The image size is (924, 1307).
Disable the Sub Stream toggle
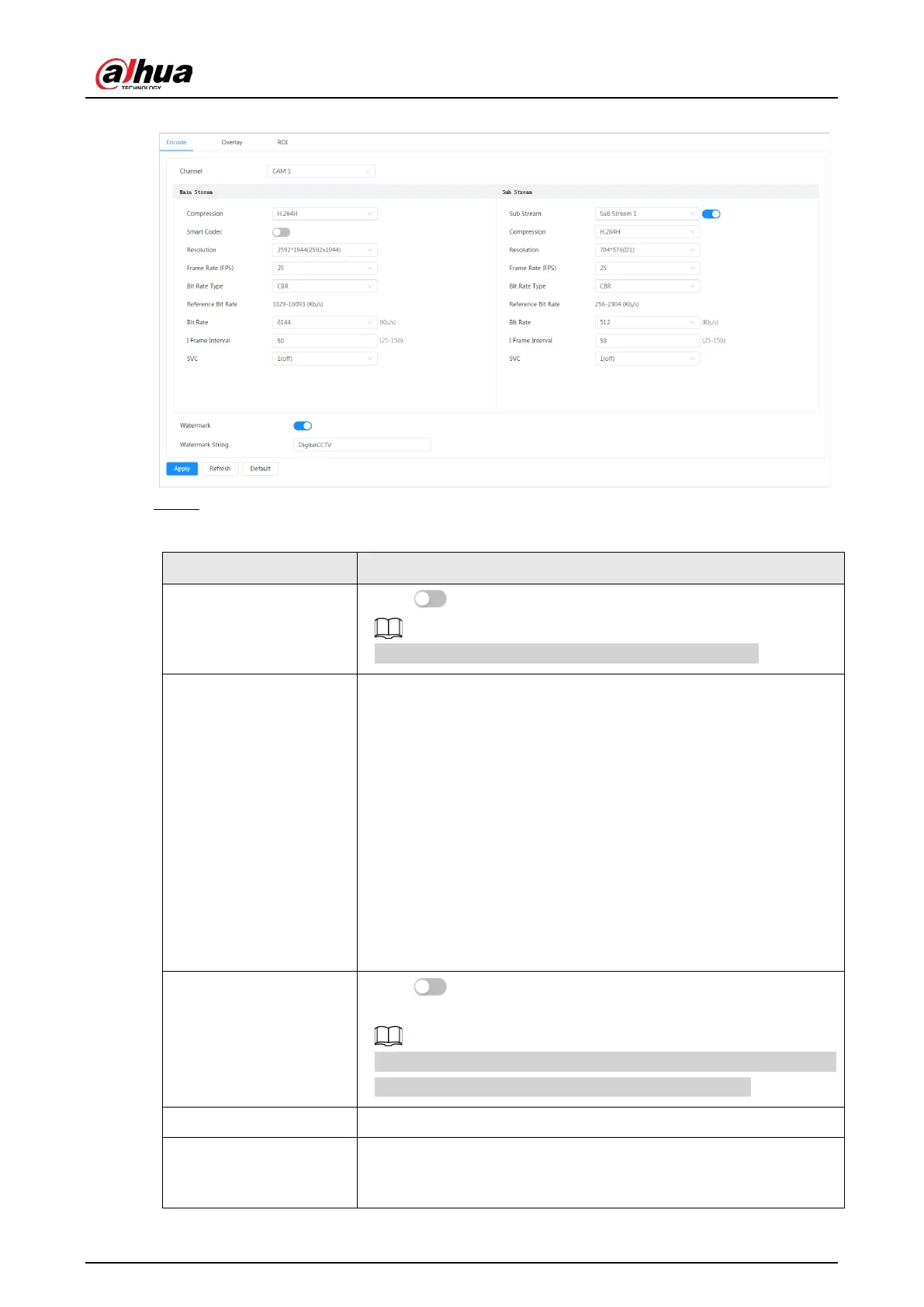(x=711, y=214)
